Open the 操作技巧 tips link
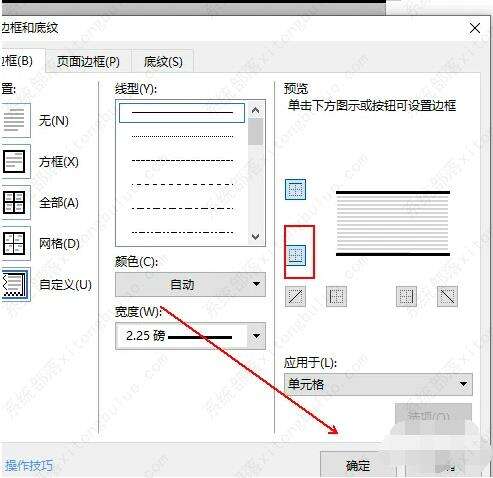 tap(29, 465)
